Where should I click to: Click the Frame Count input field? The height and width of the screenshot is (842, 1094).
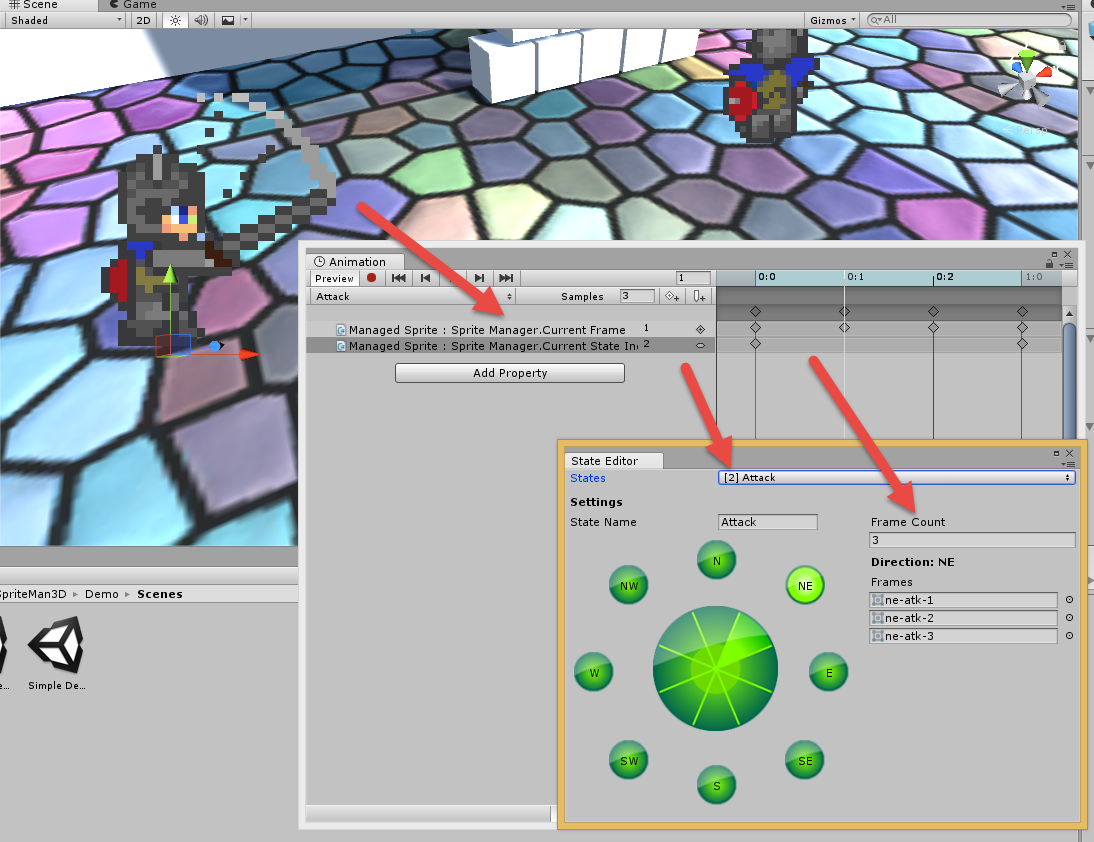coord(972,540)
